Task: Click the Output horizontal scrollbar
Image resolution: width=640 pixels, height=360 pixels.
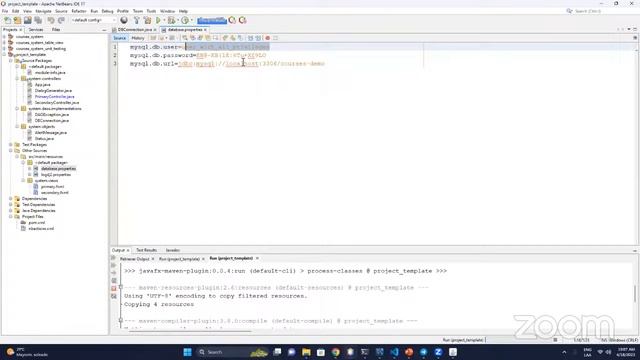Action: click(190, 331)
